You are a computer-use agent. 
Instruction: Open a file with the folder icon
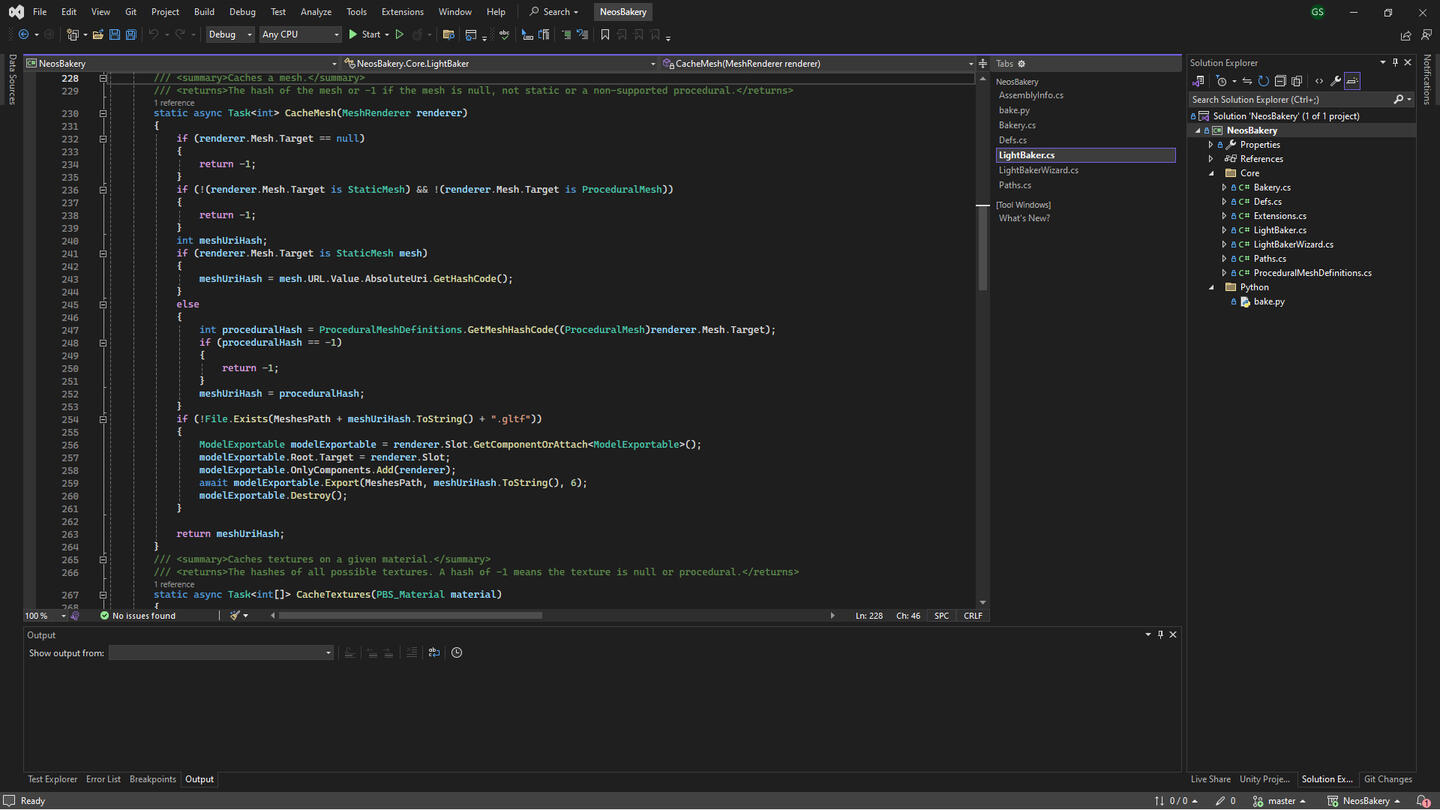click(98, 35)
